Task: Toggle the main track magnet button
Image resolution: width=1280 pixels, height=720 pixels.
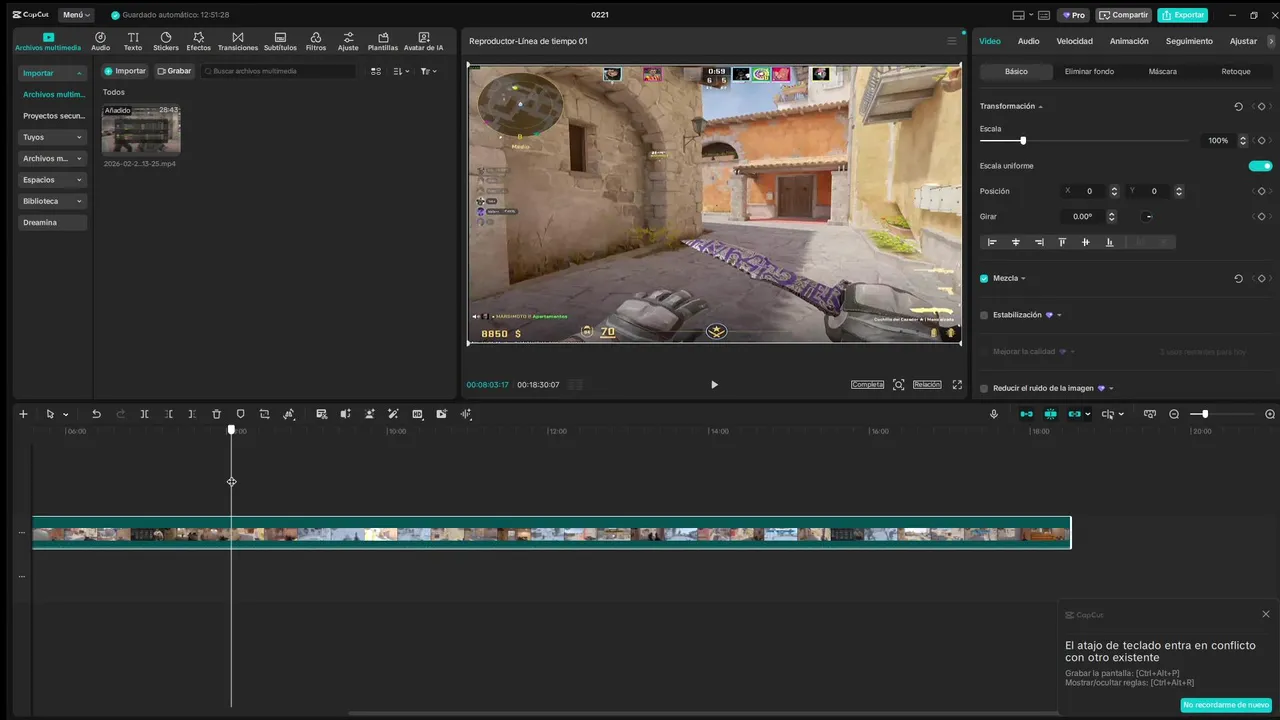Action: [1026, 414]
